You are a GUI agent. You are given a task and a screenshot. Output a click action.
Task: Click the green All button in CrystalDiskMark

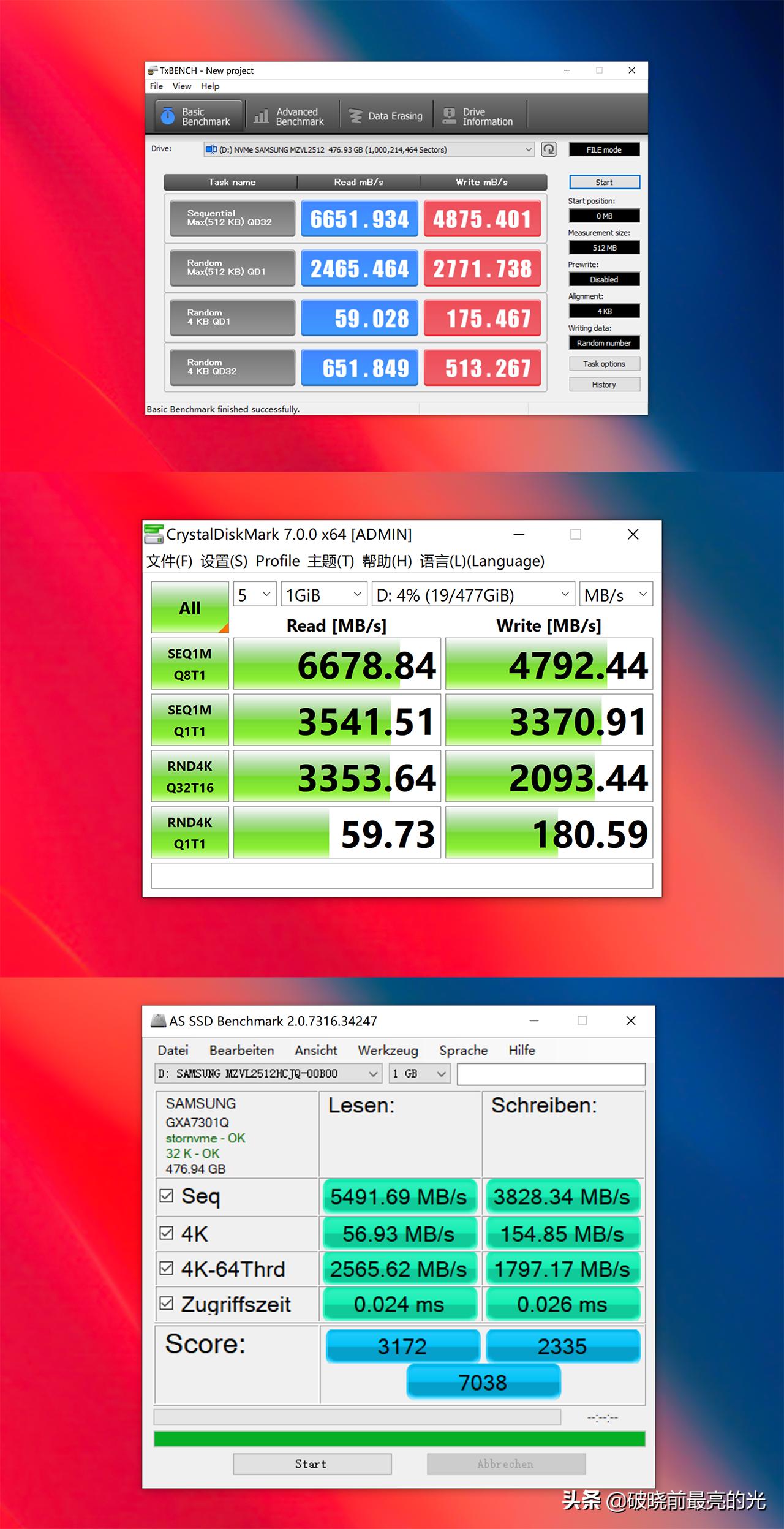pyautogui.click(x=190, y=607)
